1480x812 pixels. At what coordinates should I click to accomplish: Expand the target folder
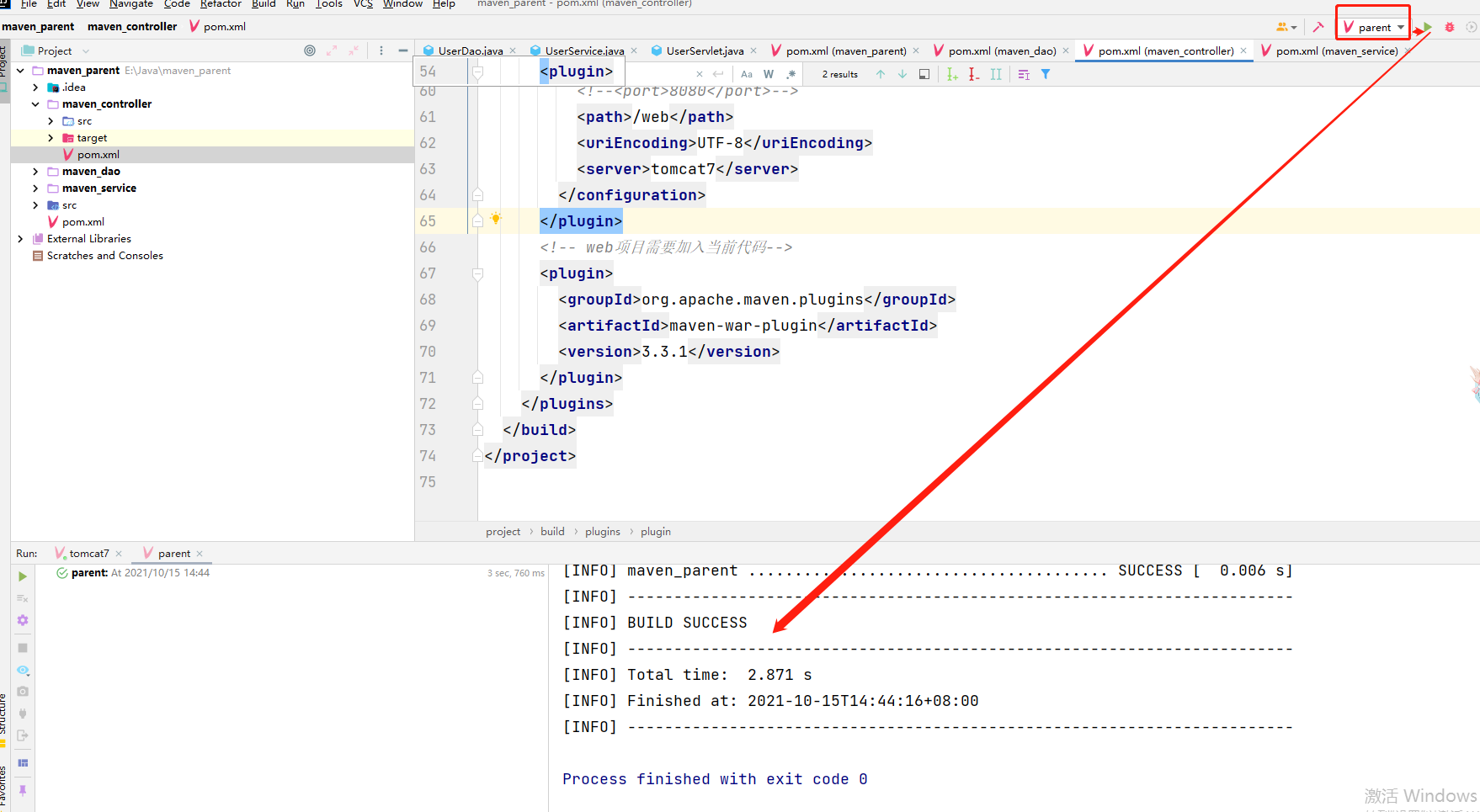coord(51,138)
